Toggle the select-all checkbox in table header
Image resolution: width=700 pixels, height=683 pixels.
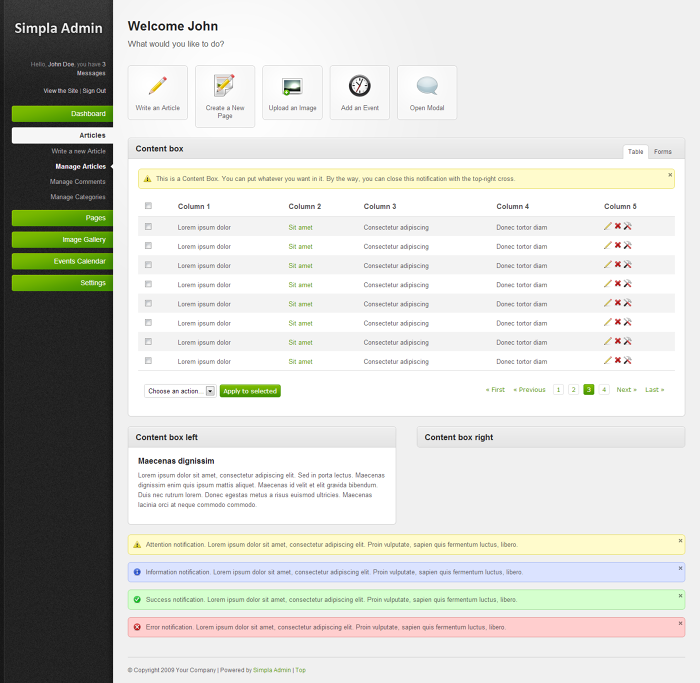click(149, 206)
